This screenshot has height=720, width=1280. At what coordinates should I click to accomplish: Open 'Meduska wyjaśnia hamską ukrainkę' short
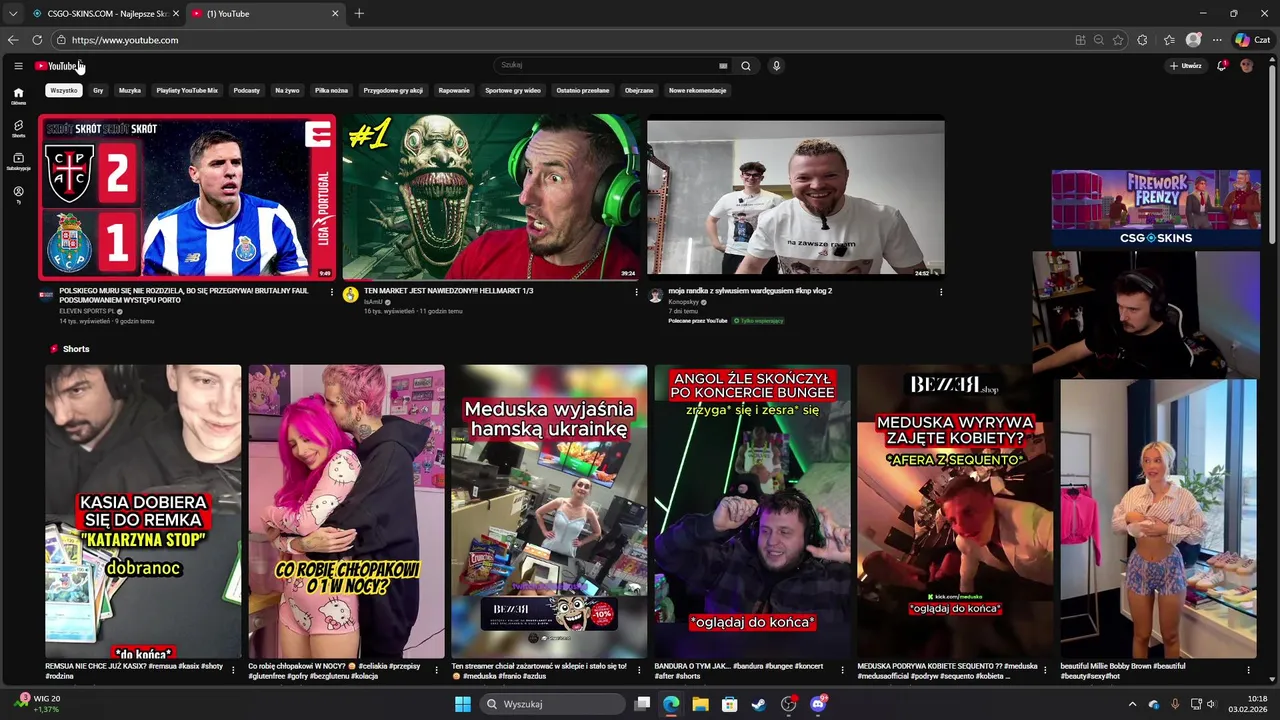549,511
